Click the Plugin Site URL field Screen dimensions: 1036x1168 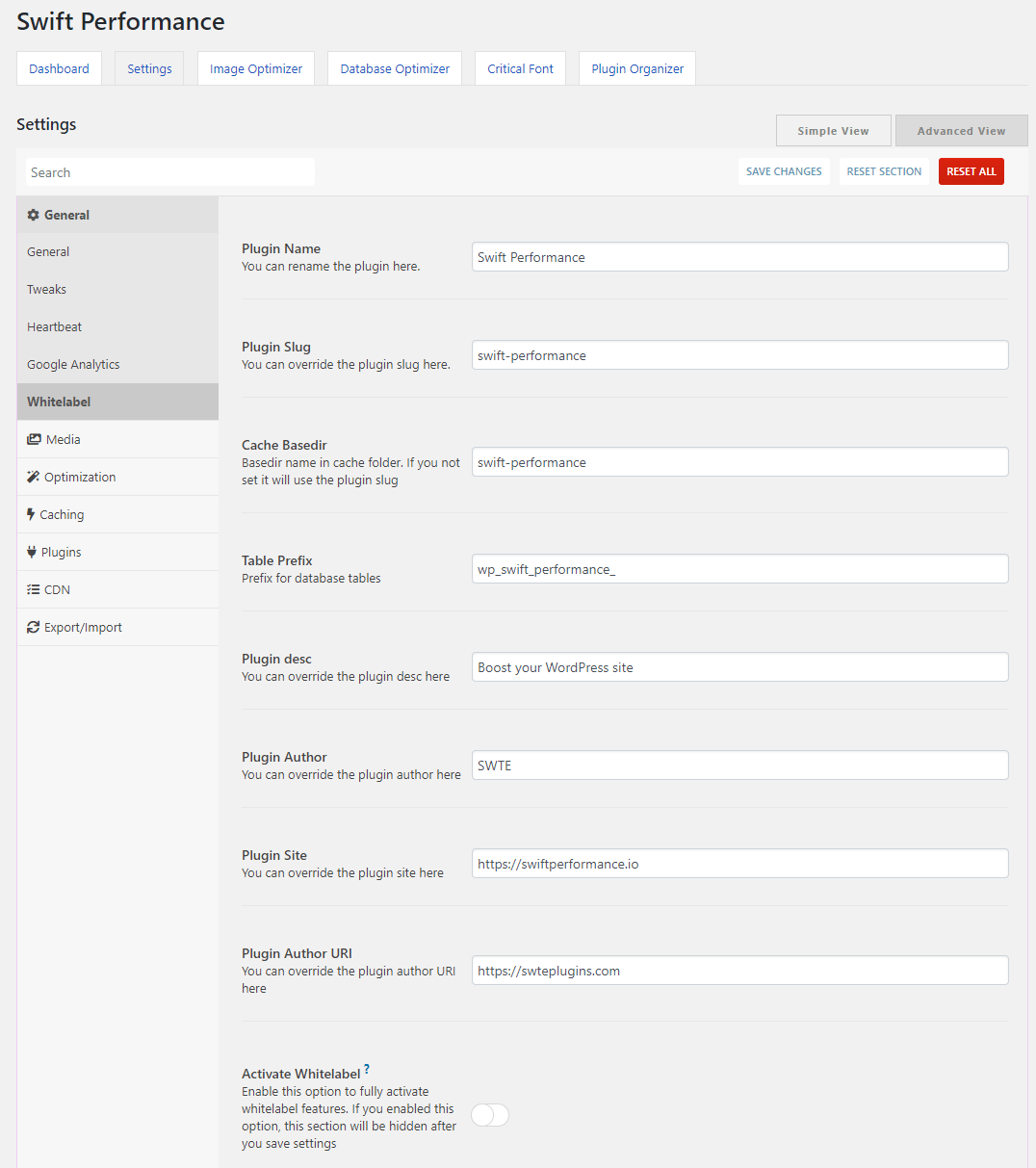740,864
